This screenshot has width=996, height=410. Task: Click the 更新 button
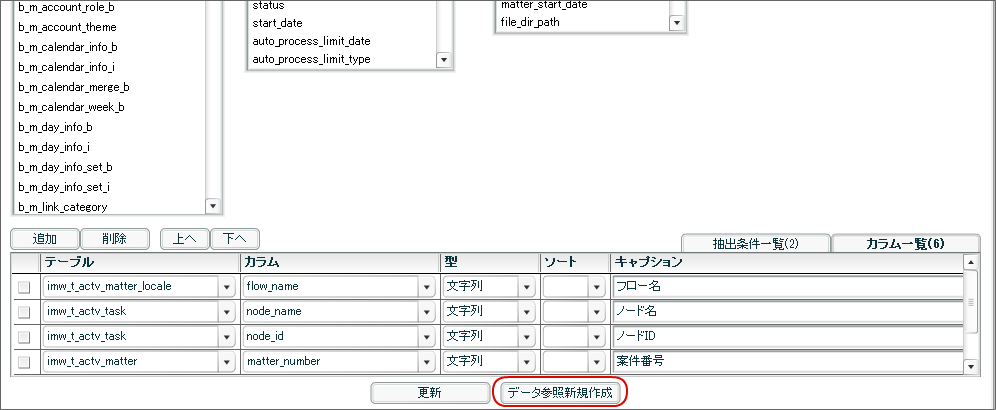point(430,393)
